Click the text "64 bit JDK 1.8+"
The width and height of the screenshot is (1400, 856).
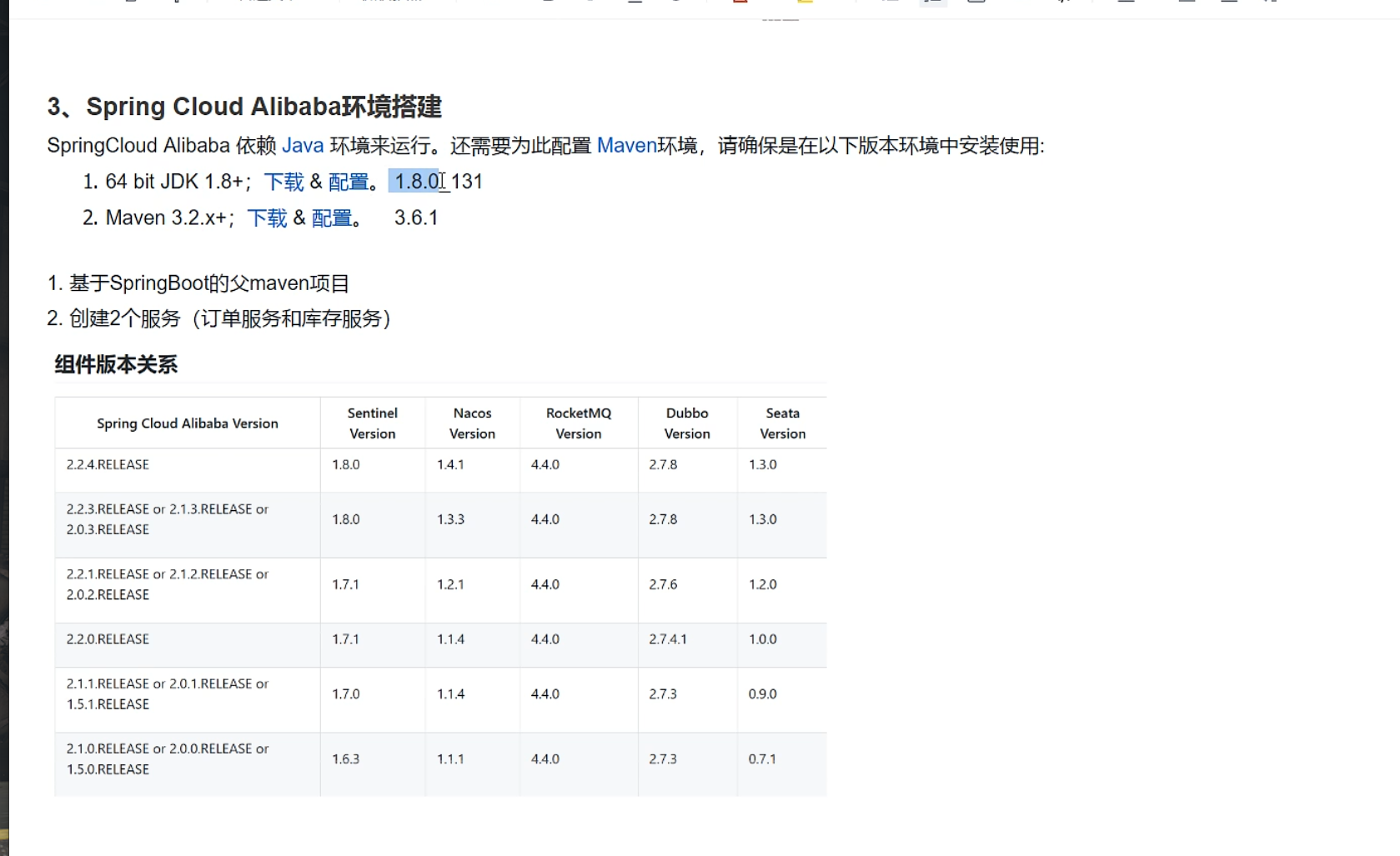click(x=174, y=182)
